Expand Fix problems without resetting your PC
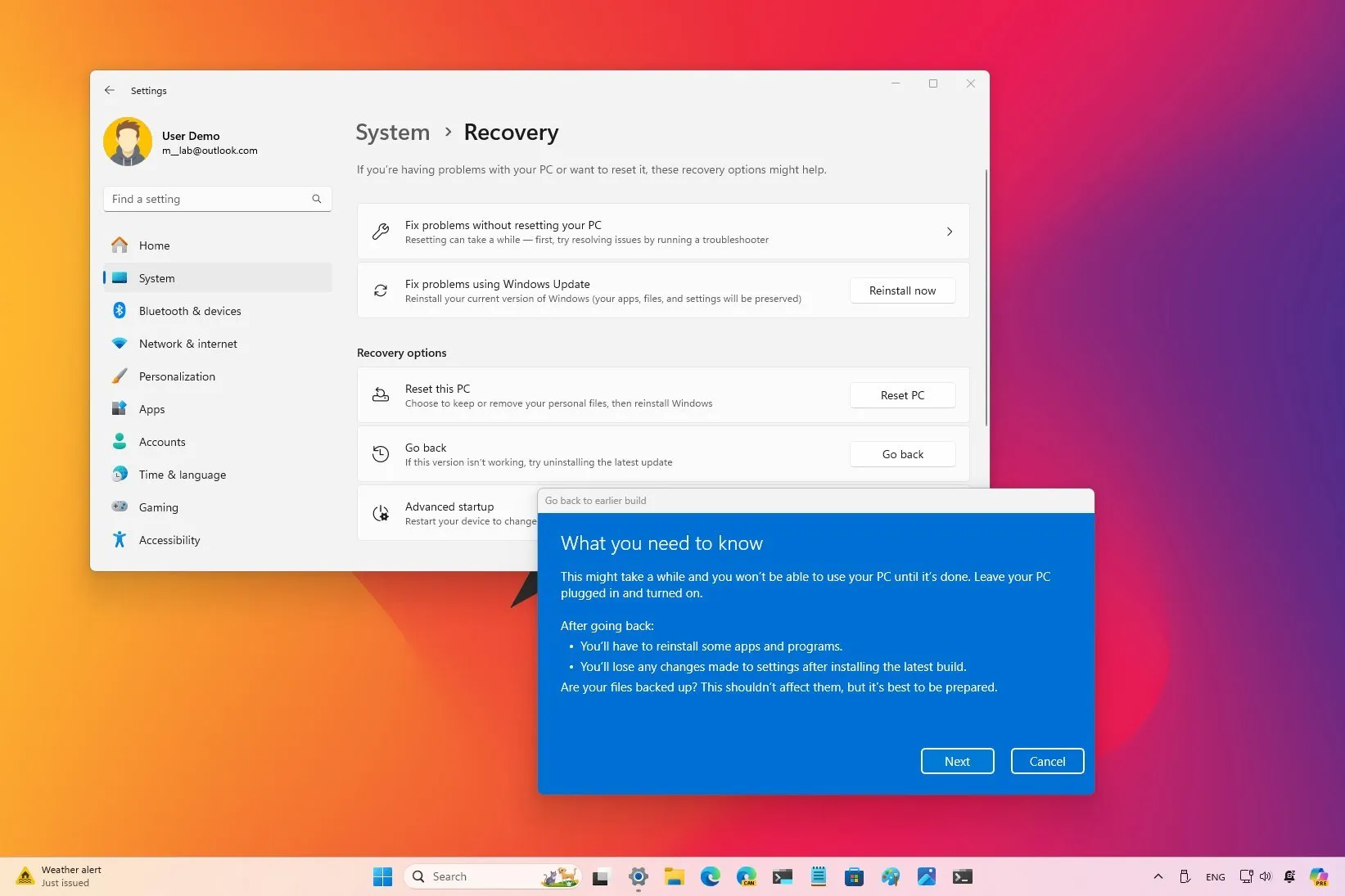The image size is (1345, 896). pyautogui.click(x=663, y=232)
